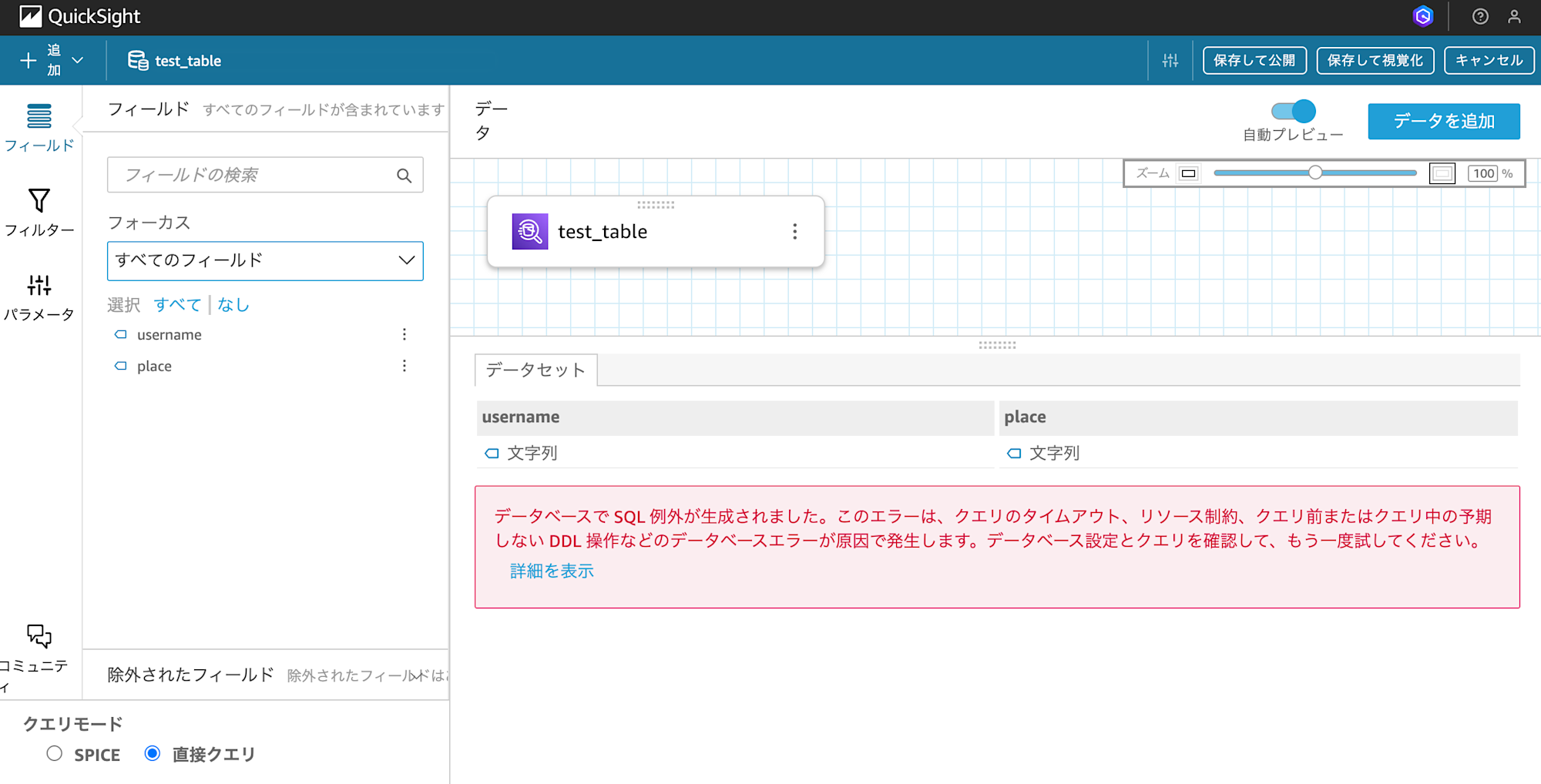Open the username field options menu

[x=404, y=334]
